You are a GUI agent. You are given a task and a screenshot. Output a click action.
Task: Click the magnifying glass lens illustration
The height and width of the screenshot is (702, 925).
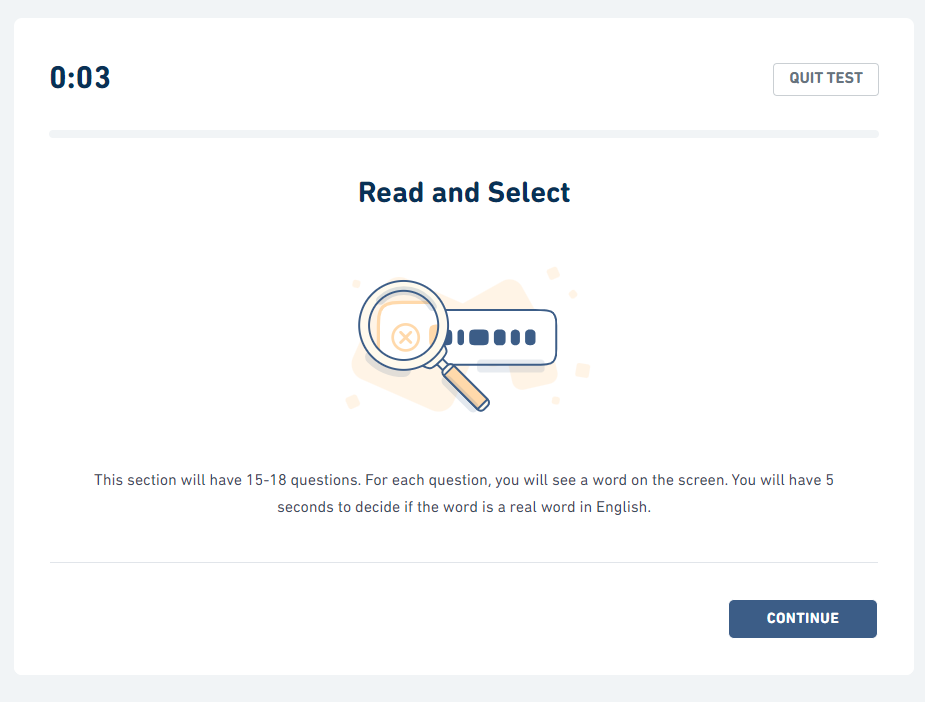[x=402, y=323]
